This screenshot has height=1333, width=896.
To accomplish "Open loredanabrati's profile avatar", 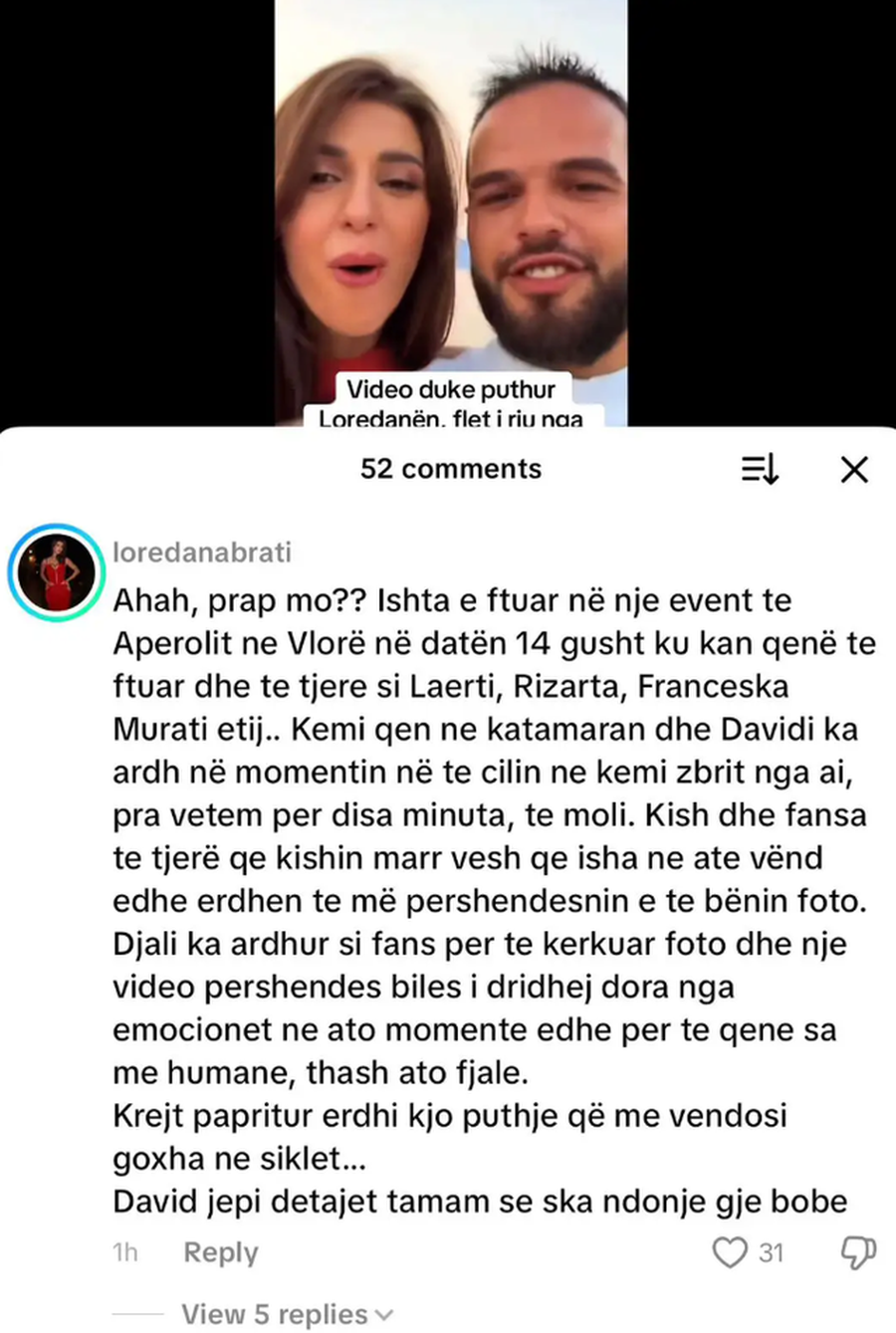I will point(56,573).
